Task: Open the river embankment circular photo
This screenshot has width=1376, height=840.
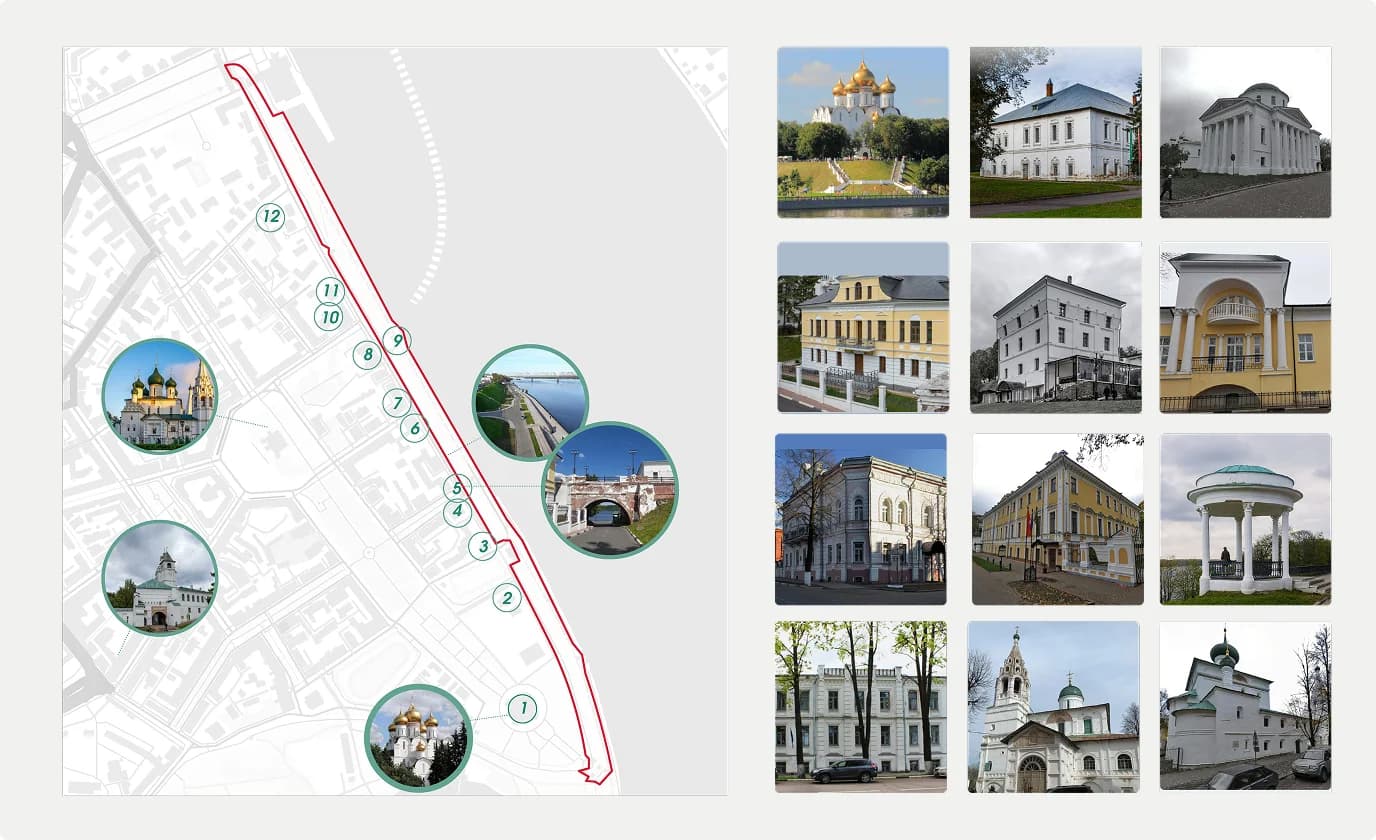Action: click(530, 402)
